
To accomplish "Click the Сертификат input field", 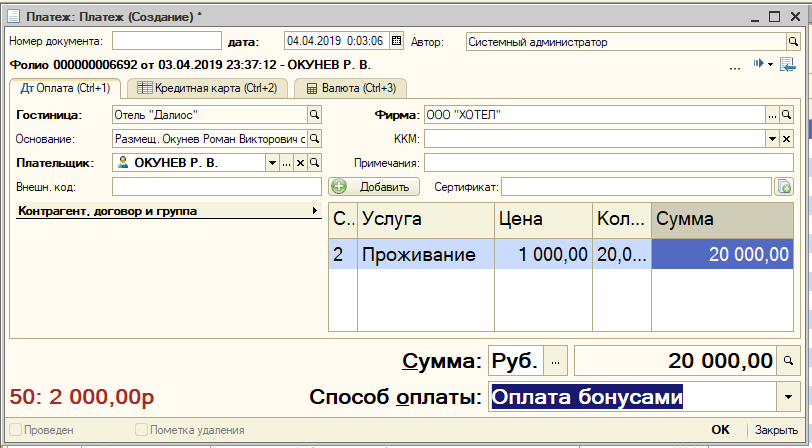I will coord(636,187).
